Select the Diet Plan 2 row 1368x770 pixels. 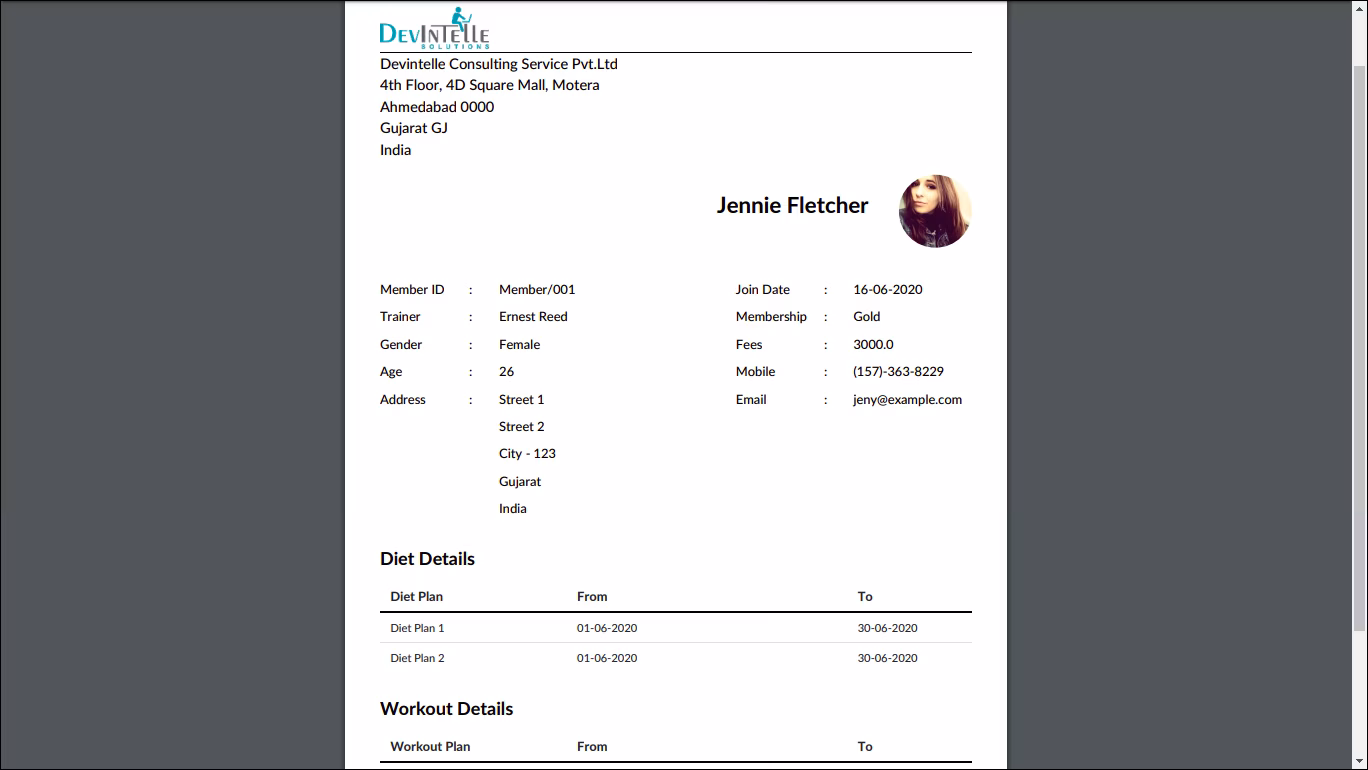click(x=676, y=658)
